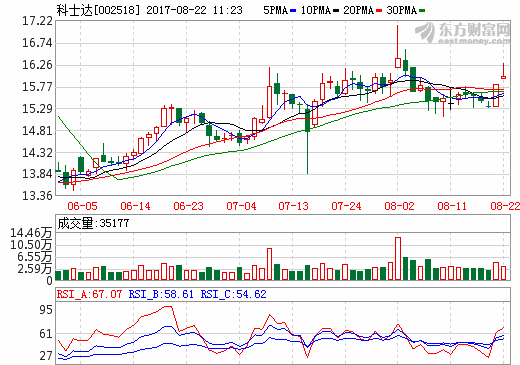Click the RSI_C:54.62 indicator label
Screen dimensions: 520x365
pyautogui.click(x=233, y=294)
